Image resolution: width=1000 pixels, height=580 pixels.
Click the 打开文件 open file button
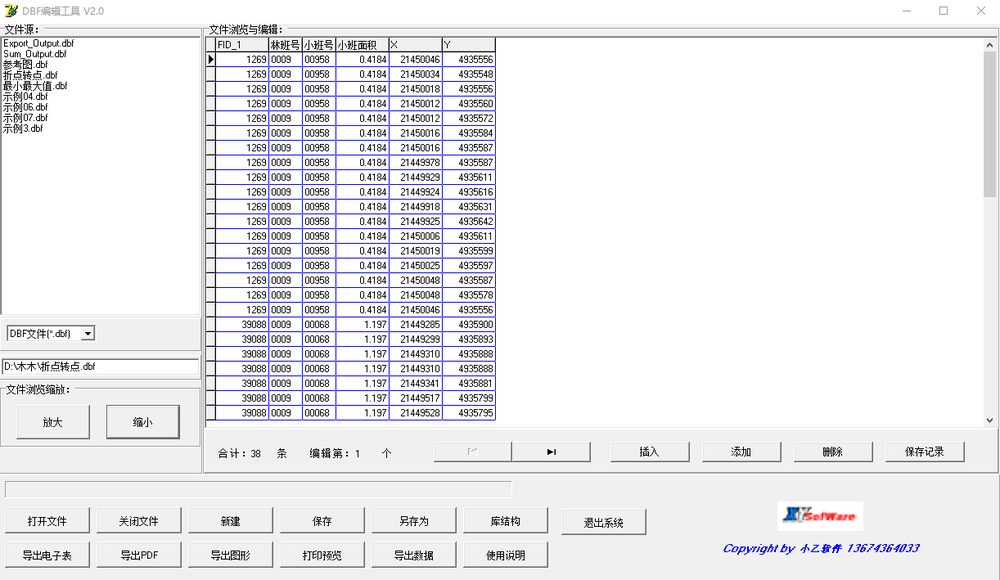coord(47,521)
